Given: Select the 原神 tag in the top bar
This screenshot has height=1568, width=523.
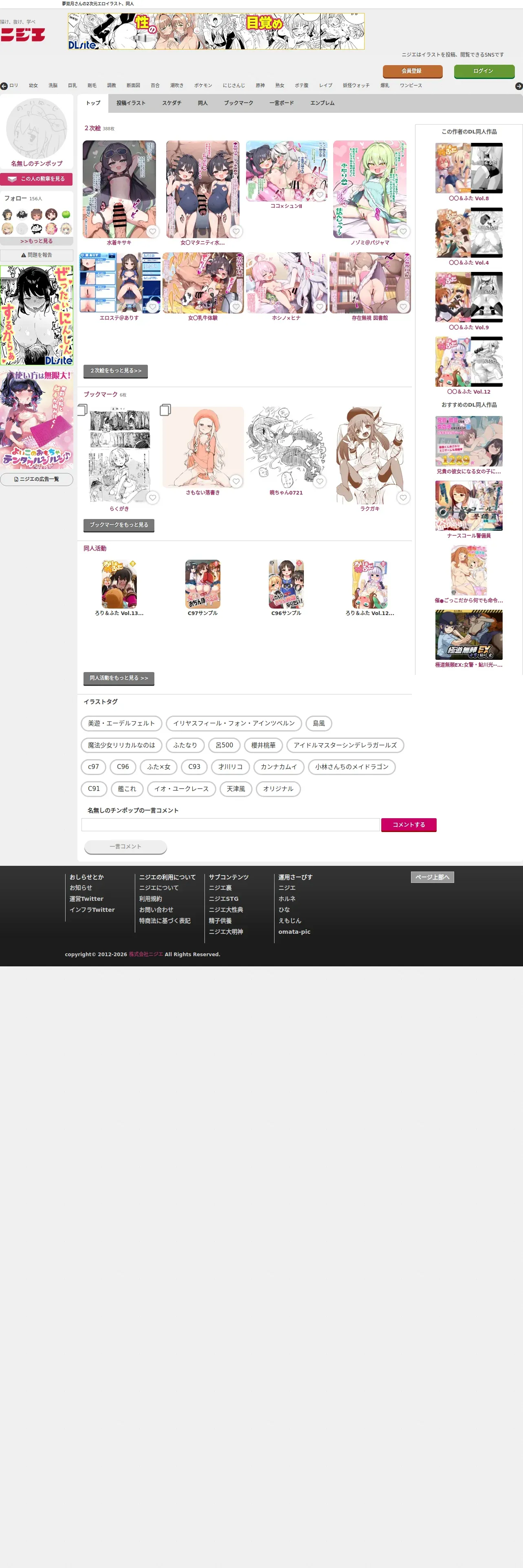Looking at the screenshot, I should tap(260, 86).
